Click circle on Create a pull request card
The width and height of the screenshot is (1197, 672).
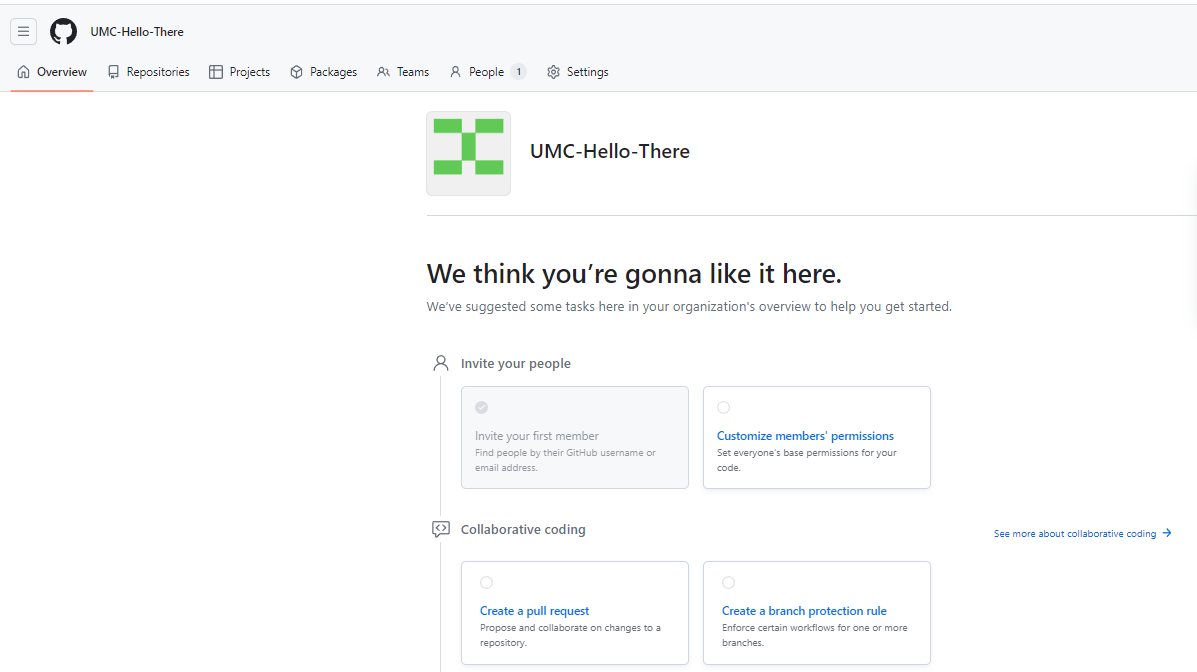pyautogui.click(x=486, y=583)
